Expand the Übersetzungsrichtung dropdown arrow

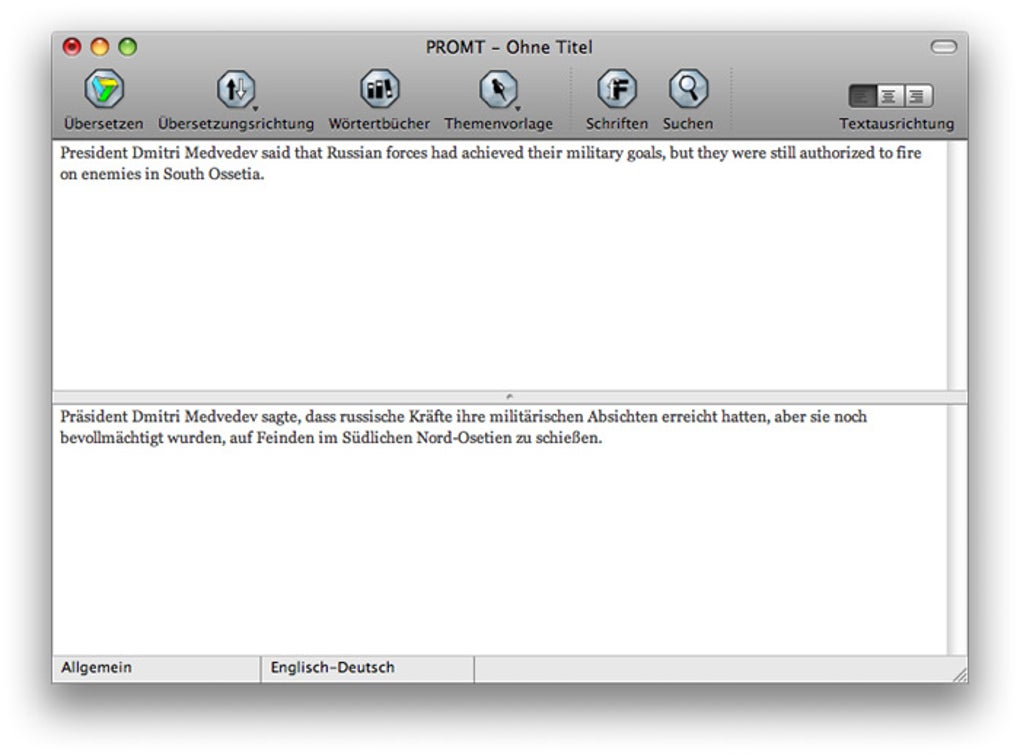256,109
